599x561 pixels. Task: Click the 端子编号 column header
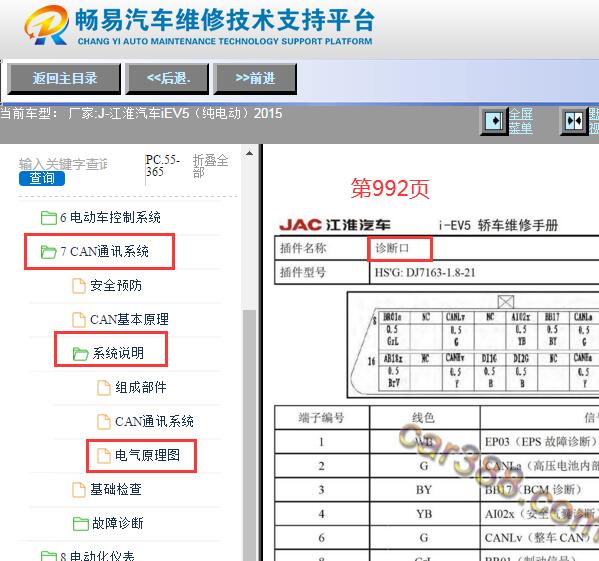[x=322, y=418]
